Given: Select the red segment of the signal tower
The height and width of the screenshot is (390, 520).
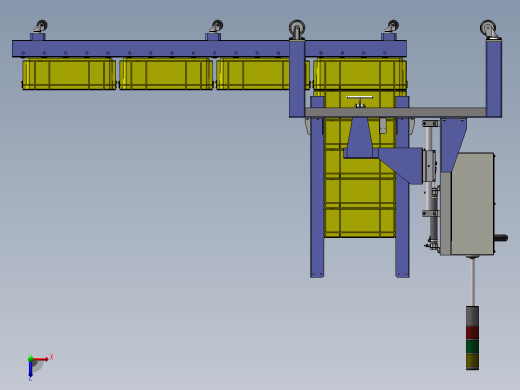Looking at the screenshot, I should [472, 333].
